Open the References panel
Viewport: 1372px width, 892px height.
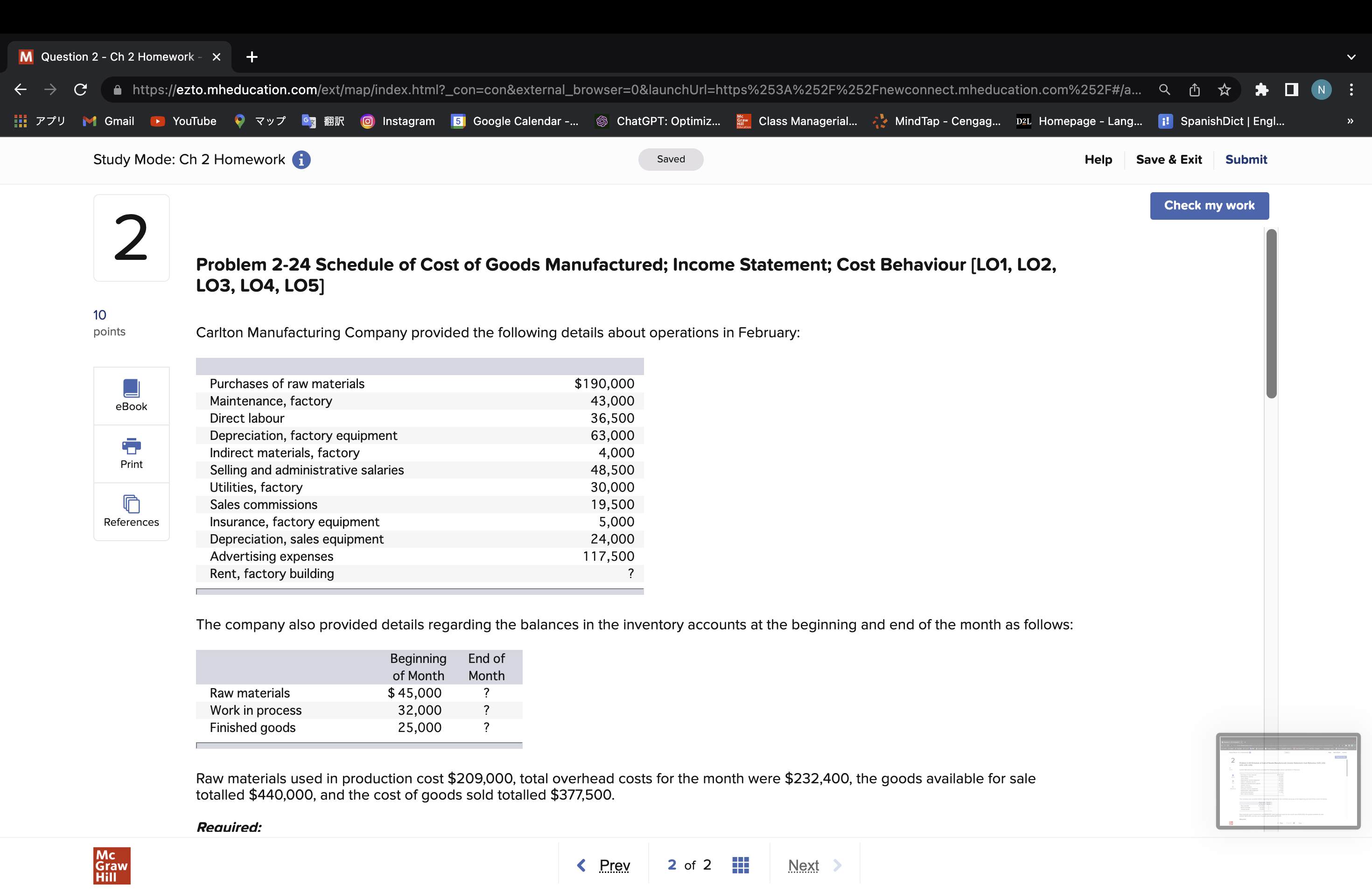pyautogui.click(x=132, y=510)
